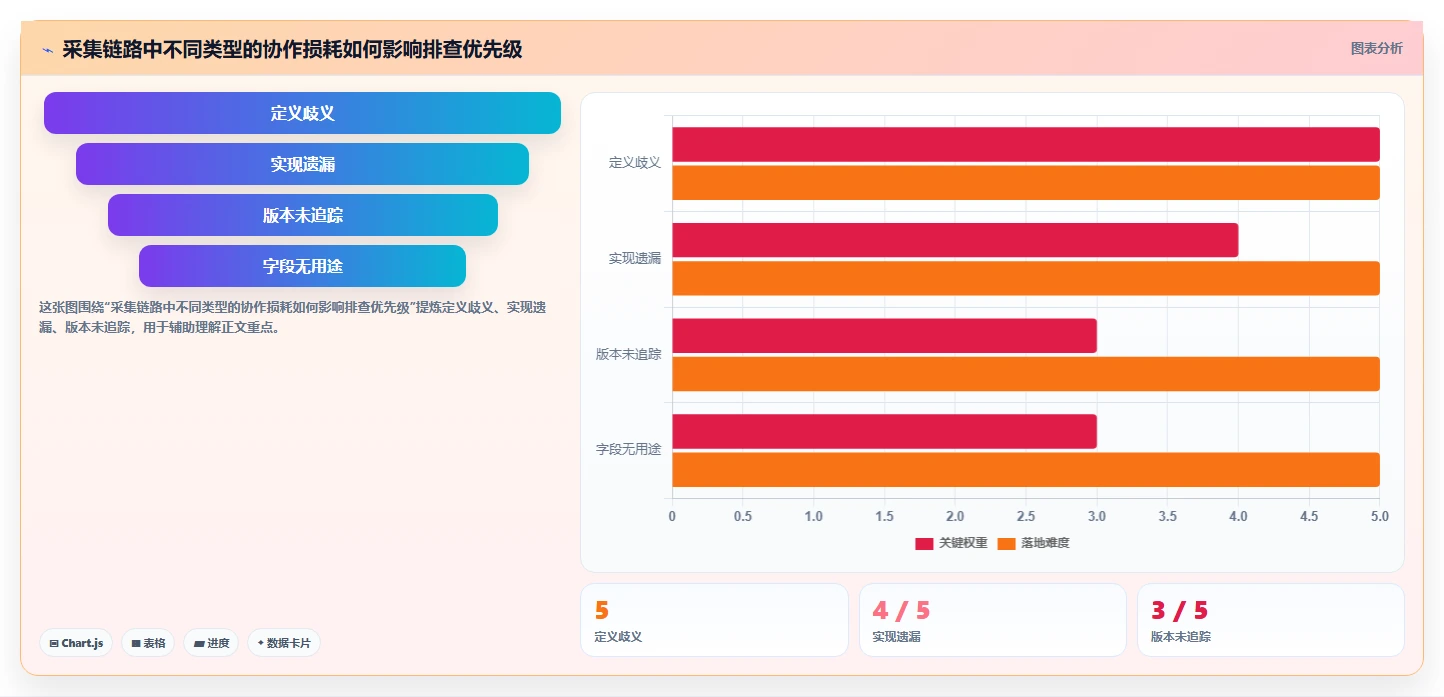Click the red bar for 定义歧义
This screenshot has width=1444, height=697.
point(1026,144)
